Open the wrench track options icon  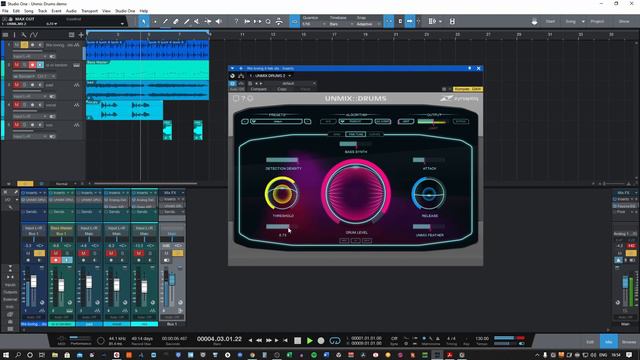click(24, 35)
